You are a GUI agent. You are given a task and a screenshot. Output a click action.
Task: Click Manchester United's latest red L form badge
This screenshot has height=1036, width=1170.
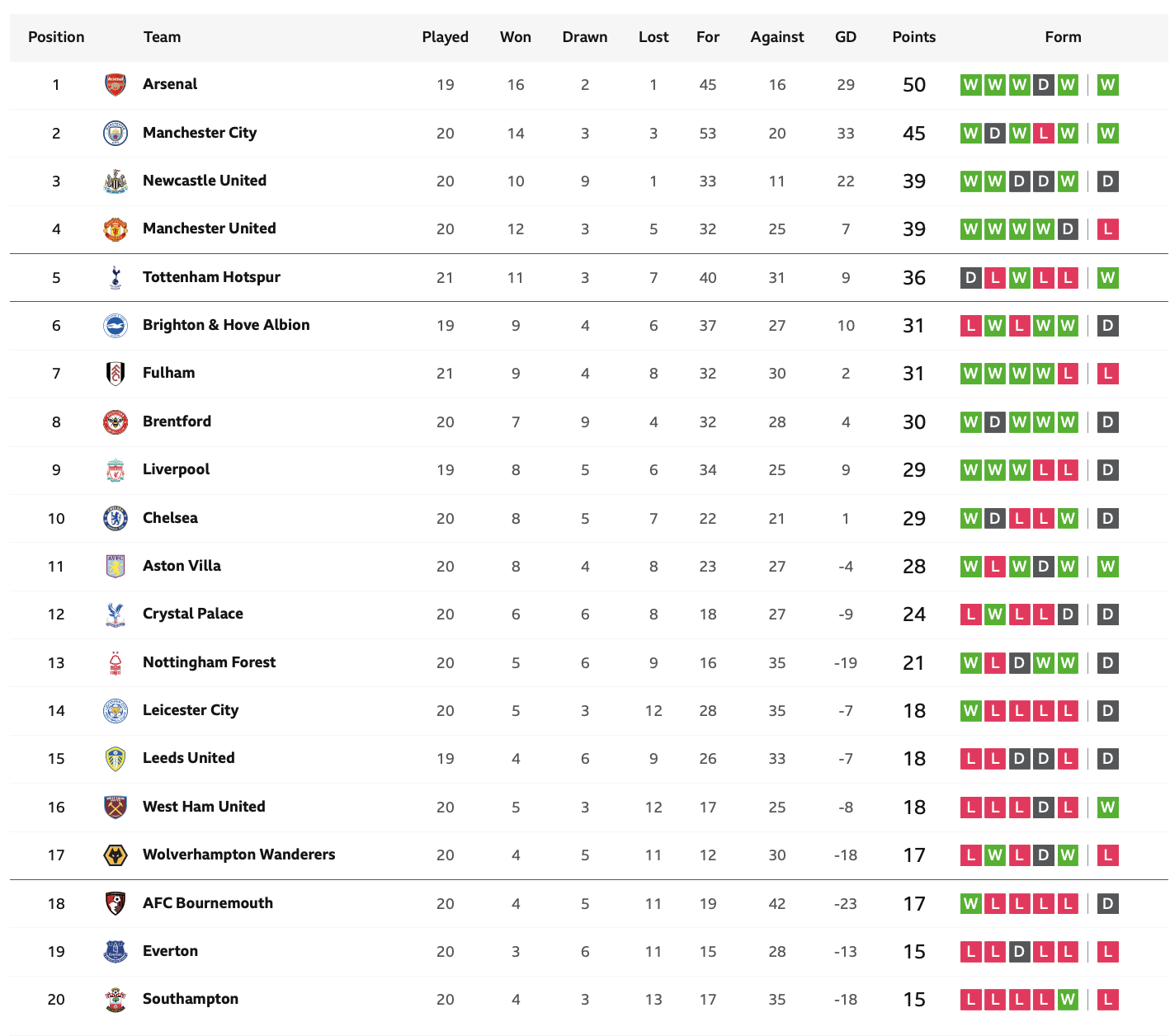point(1108,229)
